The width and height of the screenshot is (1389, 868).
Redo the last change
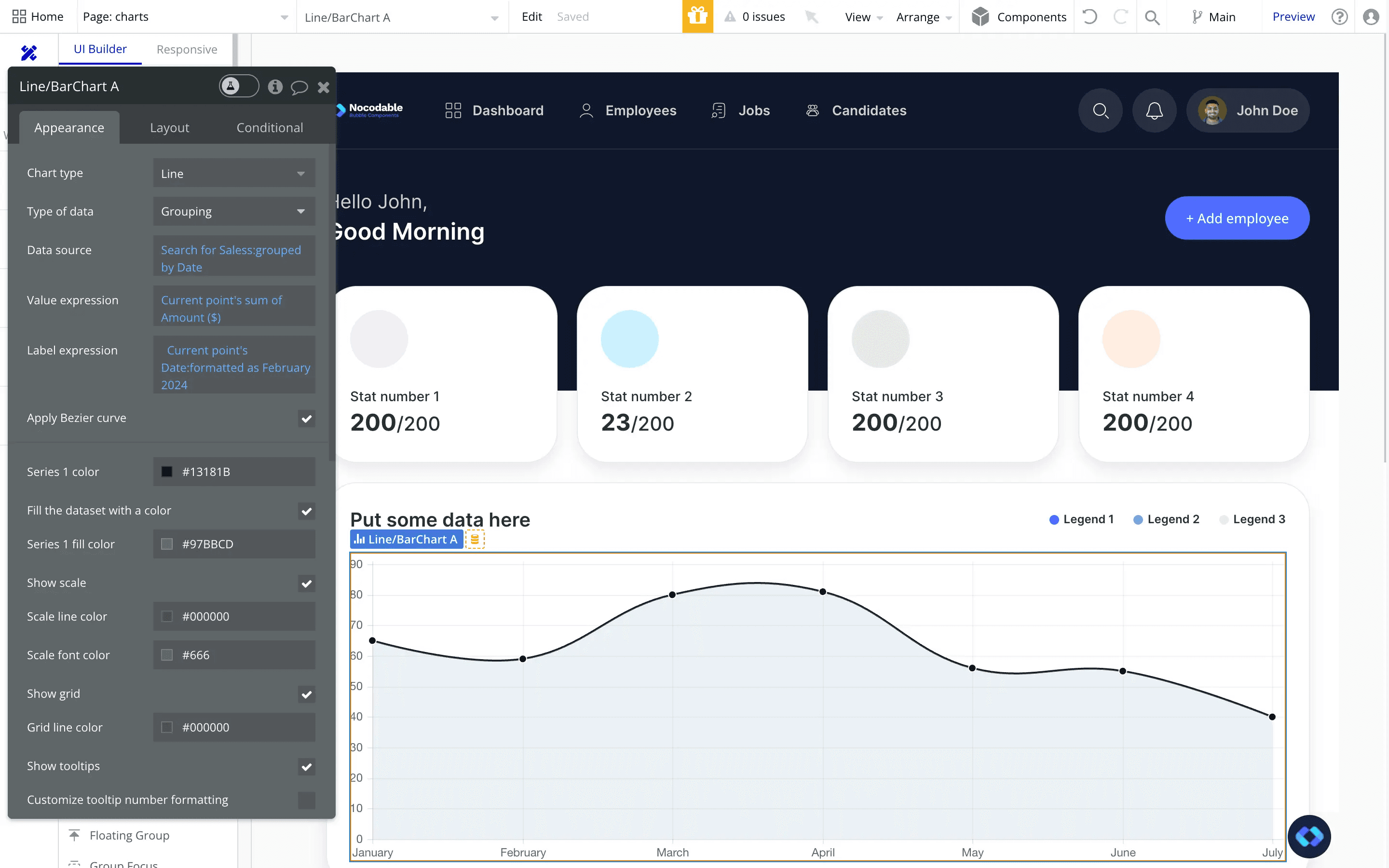coord(1120,17)
